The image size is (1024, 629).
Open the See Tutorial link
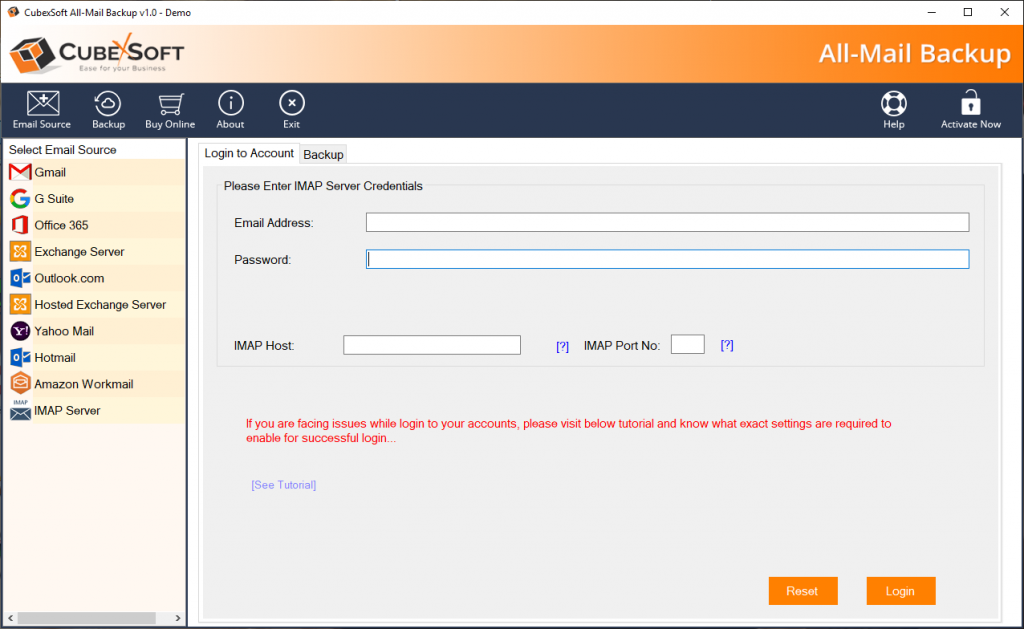click(x=284, y=485)
